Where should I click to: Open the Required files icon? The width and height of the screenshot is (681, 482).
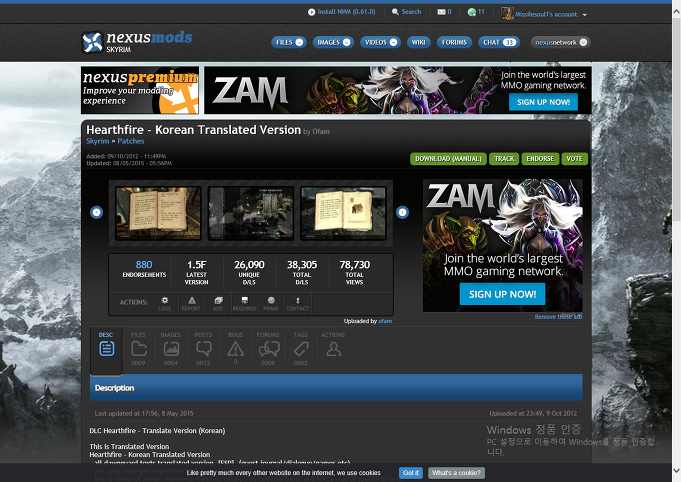(x=245, y=304)
